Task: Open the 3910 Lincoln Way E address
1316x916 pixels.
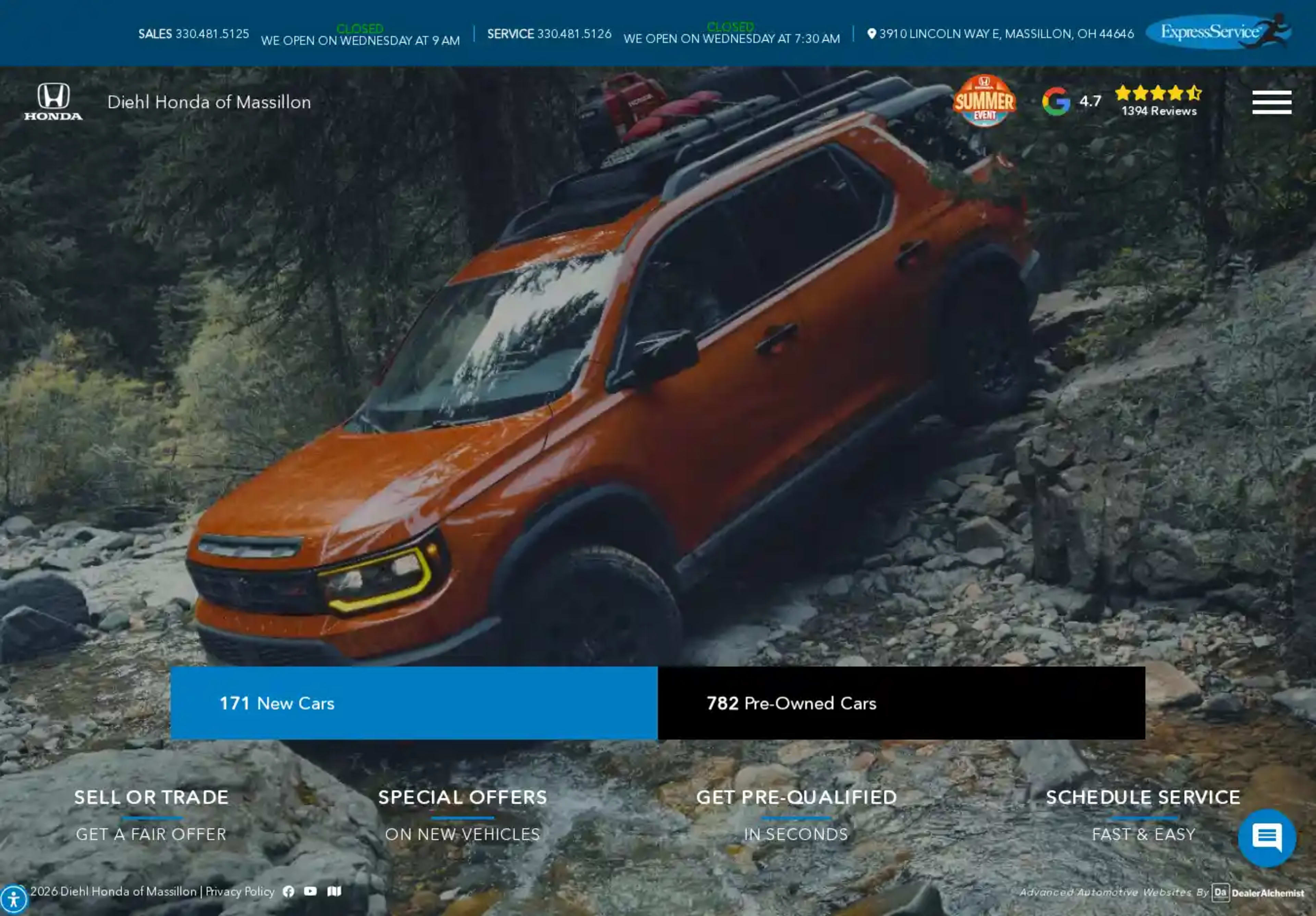Action: pos(1007,34)
